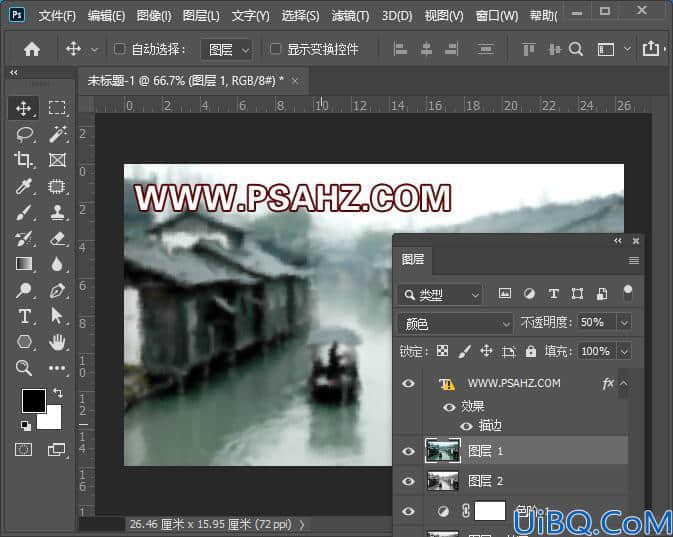673x537 pixels.
Task: Select the Eyedropper tool
Action: 24,186
